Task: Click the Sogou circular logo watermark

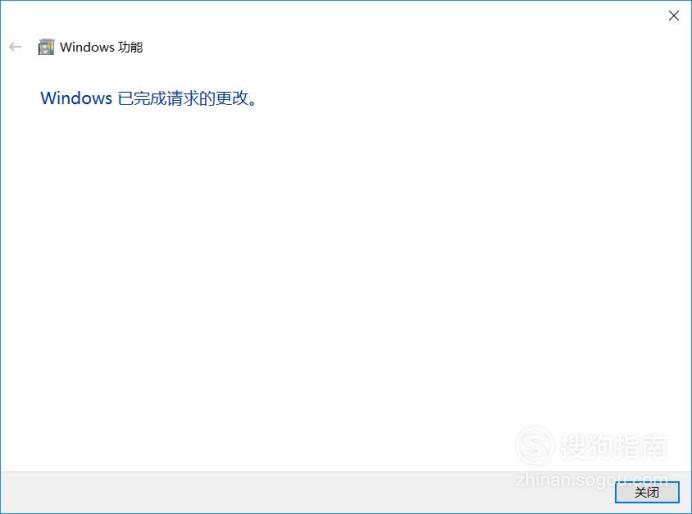Action: (x=535, y=445)
